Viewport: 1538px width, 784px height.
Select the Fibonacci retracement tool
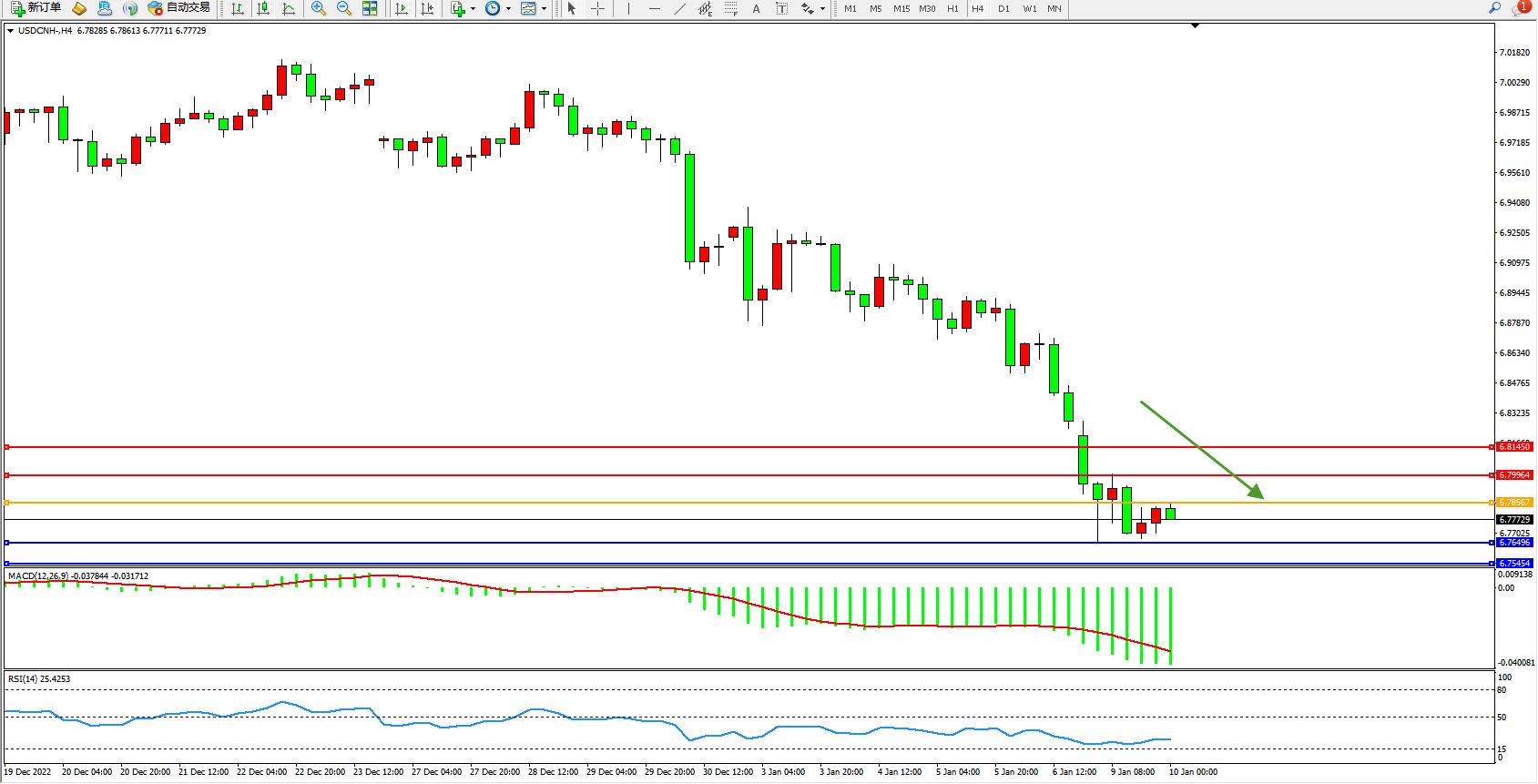pyautogui.click(x=730, y=8)
